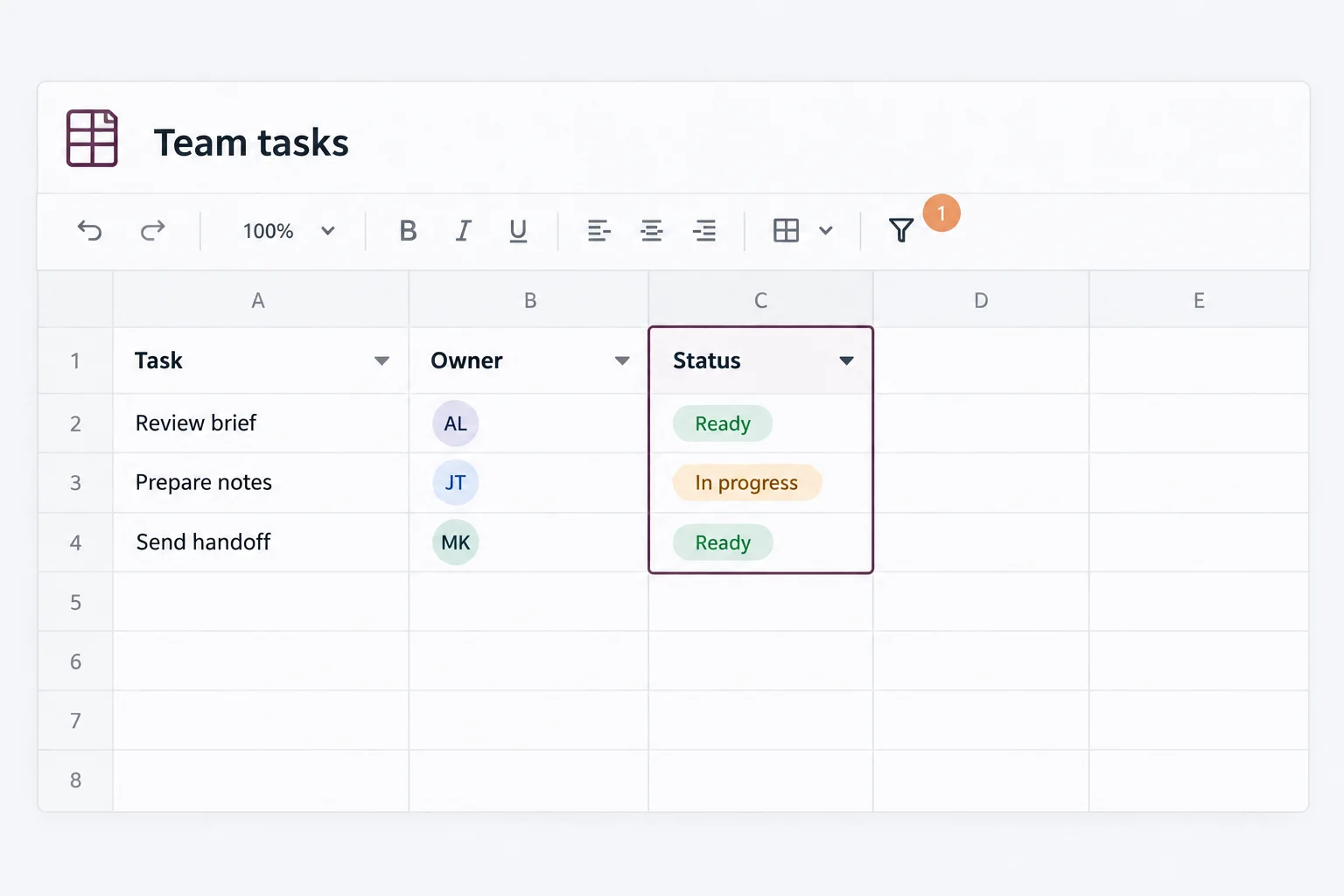Viewport: 1344px width, 896px height.
Task: Click the redo arrow icon
Action: coord(153,231)
